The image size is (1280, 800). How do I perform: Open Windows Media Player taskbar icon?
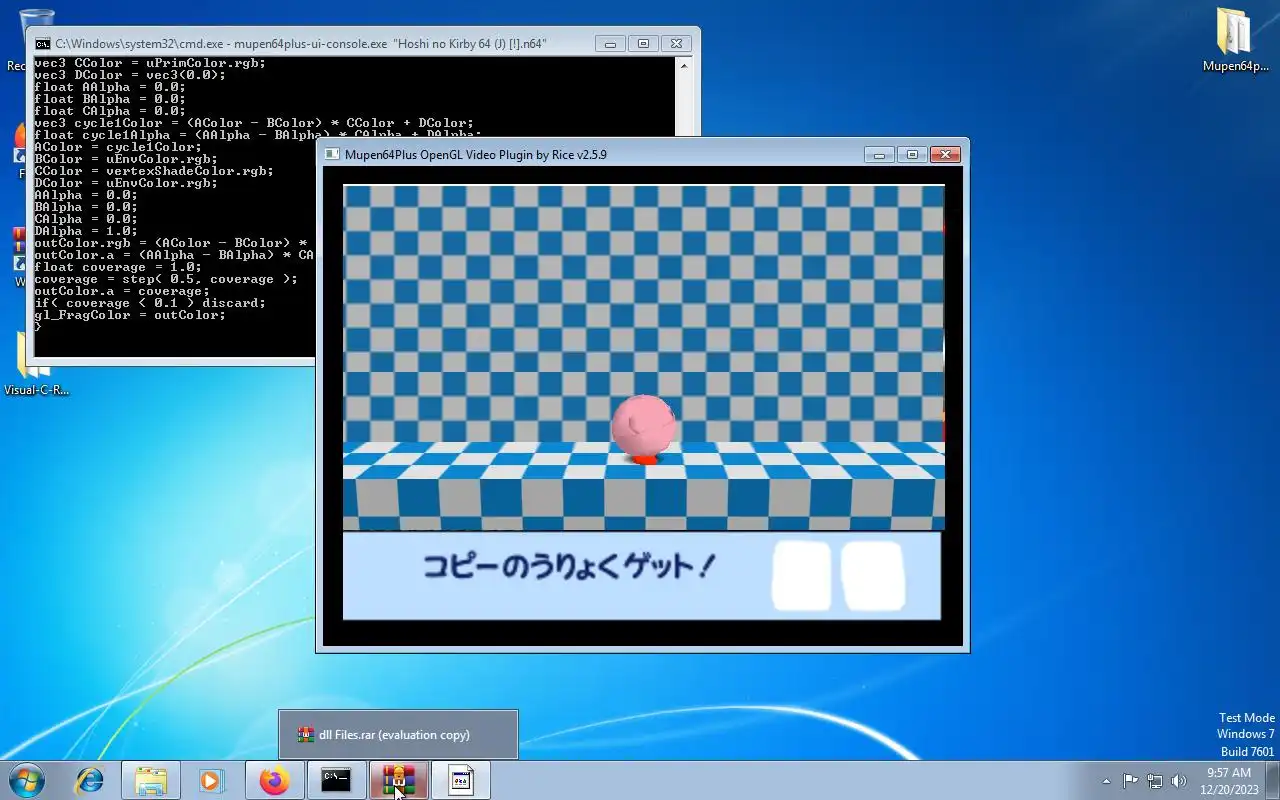click(212, 780)
